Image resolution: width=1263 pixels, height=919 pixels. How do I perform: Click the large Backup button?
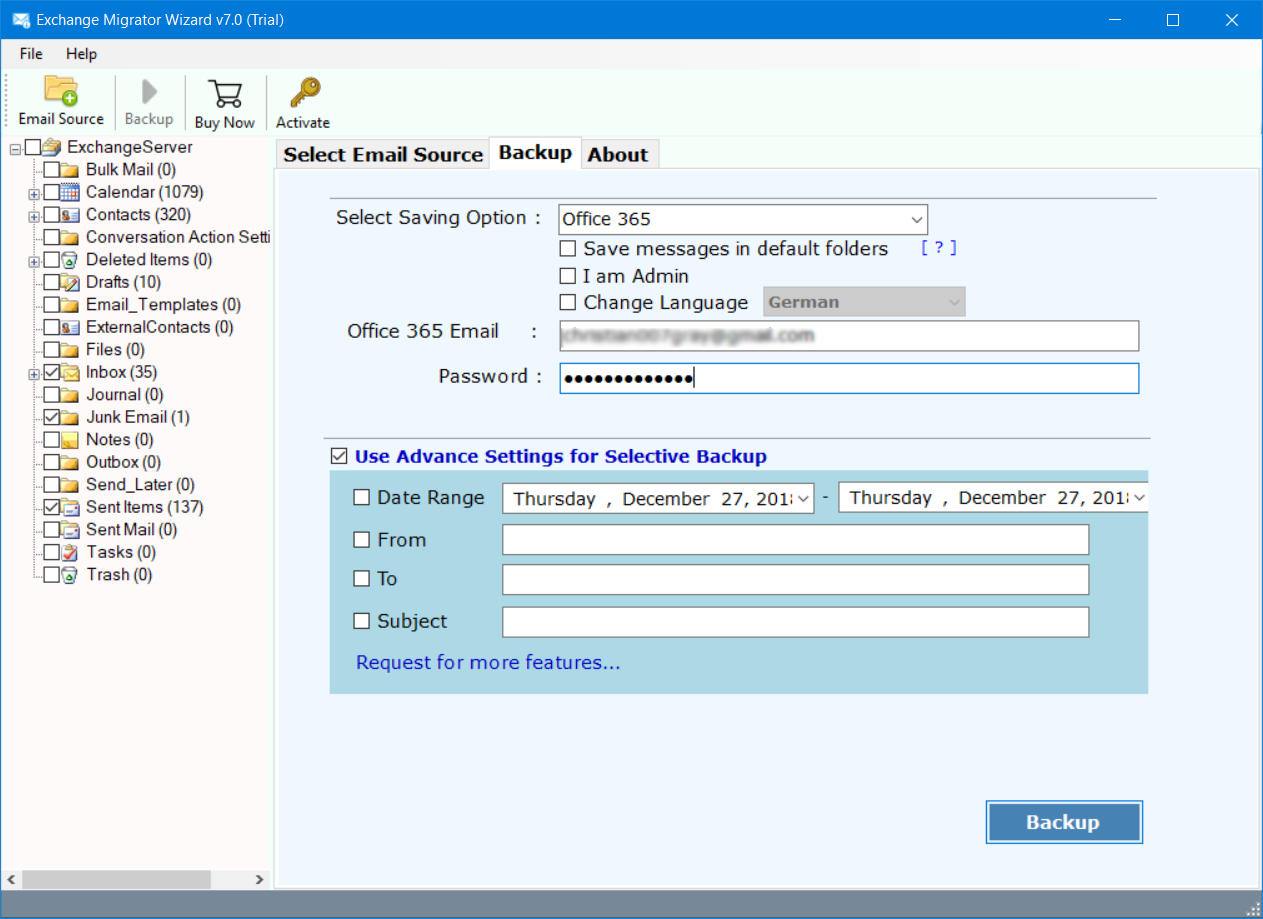tap(1063, 822)
